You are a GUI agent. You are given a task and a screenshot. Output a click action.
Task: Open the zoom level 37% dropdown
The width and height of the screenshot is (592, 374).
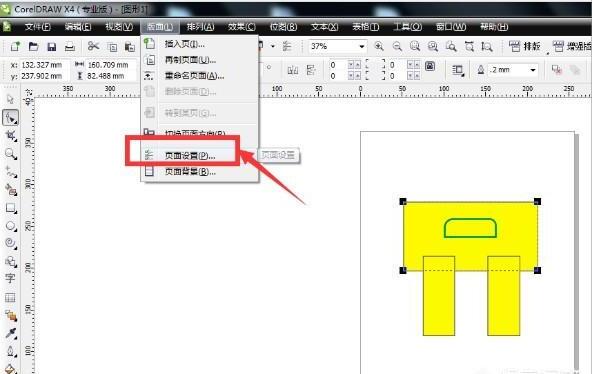coord(361,46)
